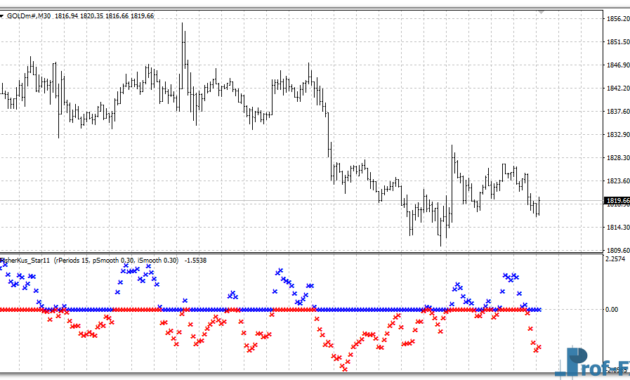
Task: Click the 1842.20 price axis label
Action: tap(618, 88)
